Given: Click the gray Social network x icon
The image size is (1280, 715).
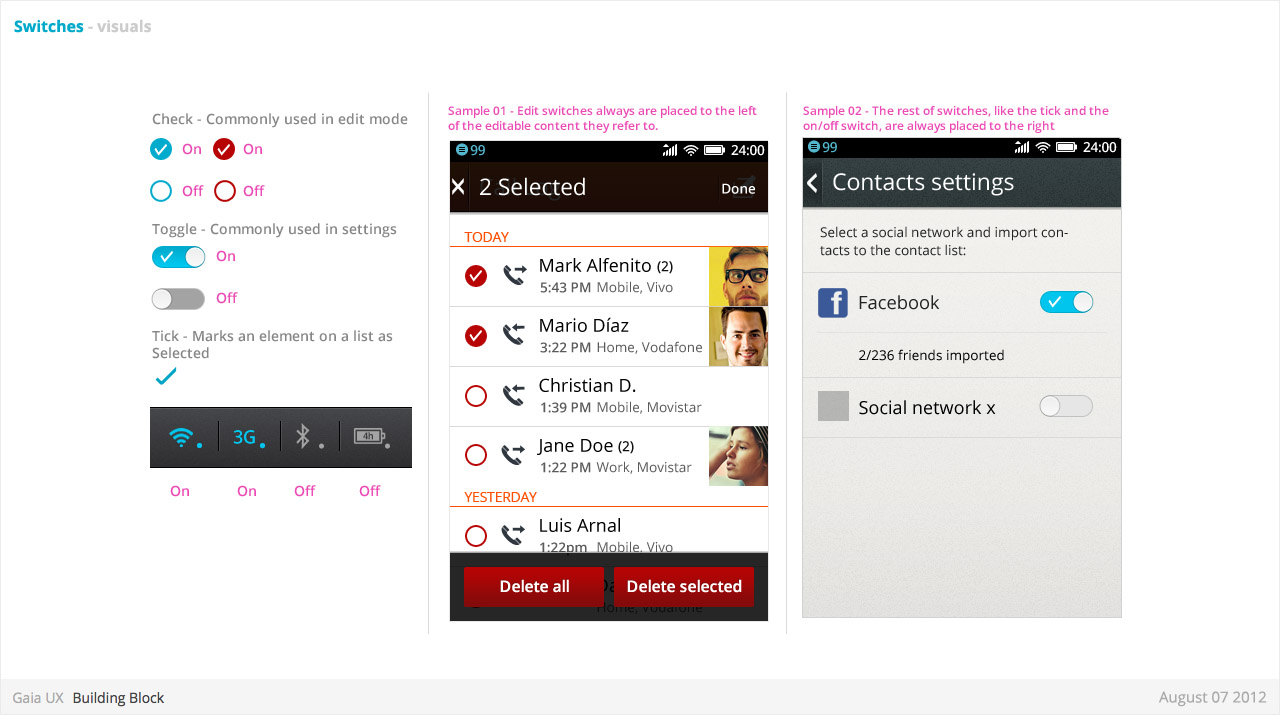Looking at the screenshot, I should pyautogui.click(x=833, y=406).
